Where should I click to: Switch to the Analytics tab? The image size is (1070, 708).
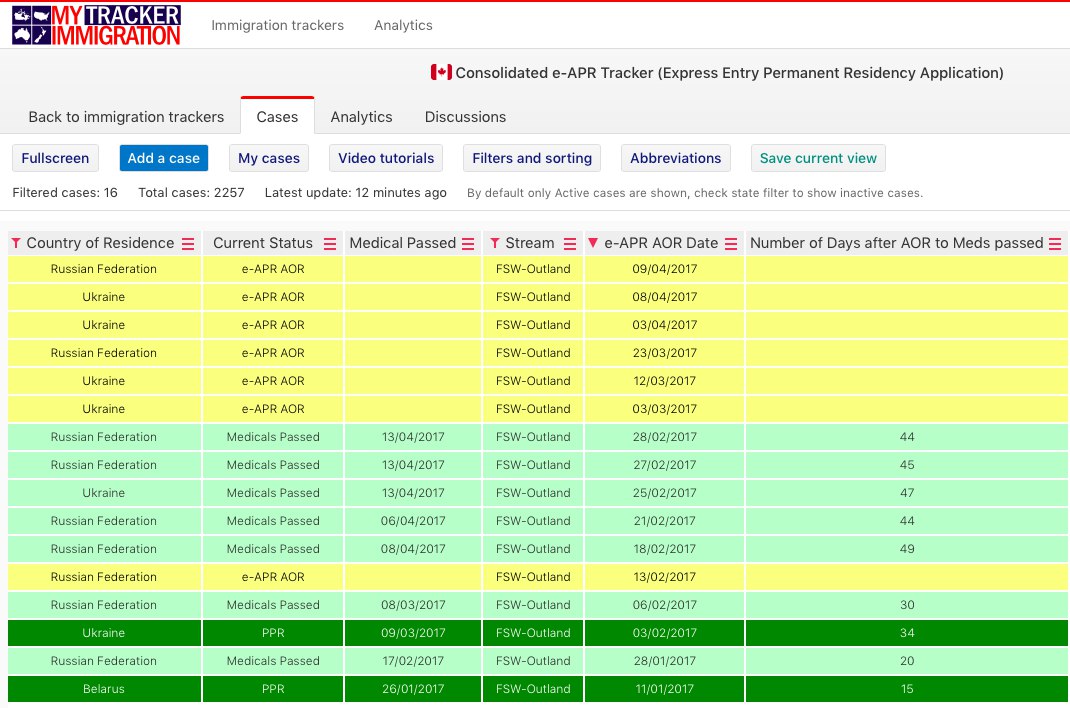tap(362, 117)
